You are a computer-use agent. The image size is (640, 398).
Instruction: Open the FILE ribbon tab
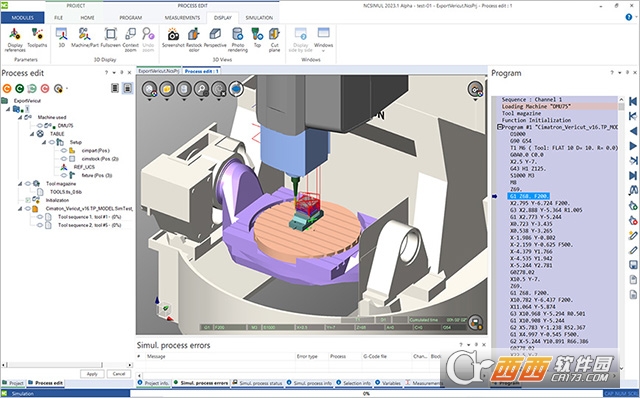click(x=59, y=18)
